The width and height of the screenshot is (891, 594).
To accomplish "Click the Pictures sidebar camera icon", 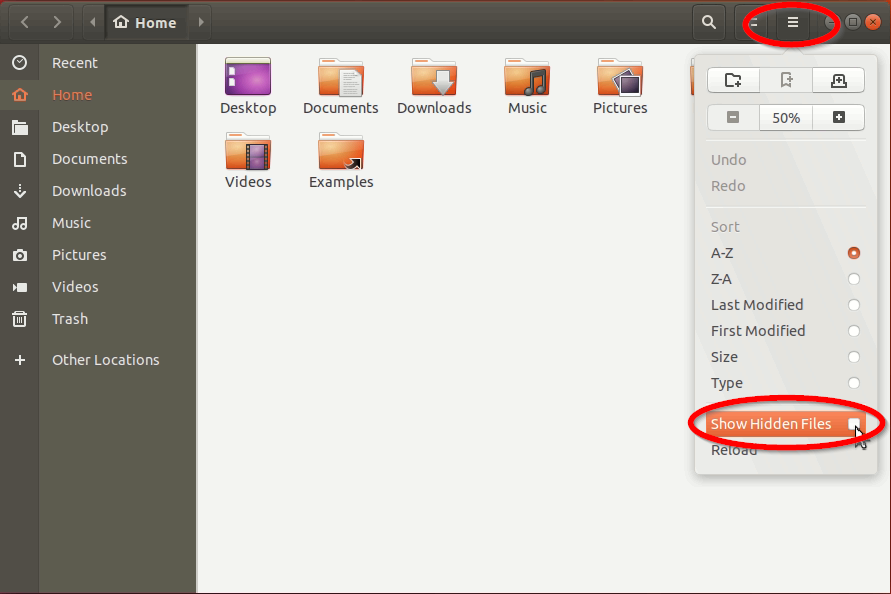I will tap(19, 255).
